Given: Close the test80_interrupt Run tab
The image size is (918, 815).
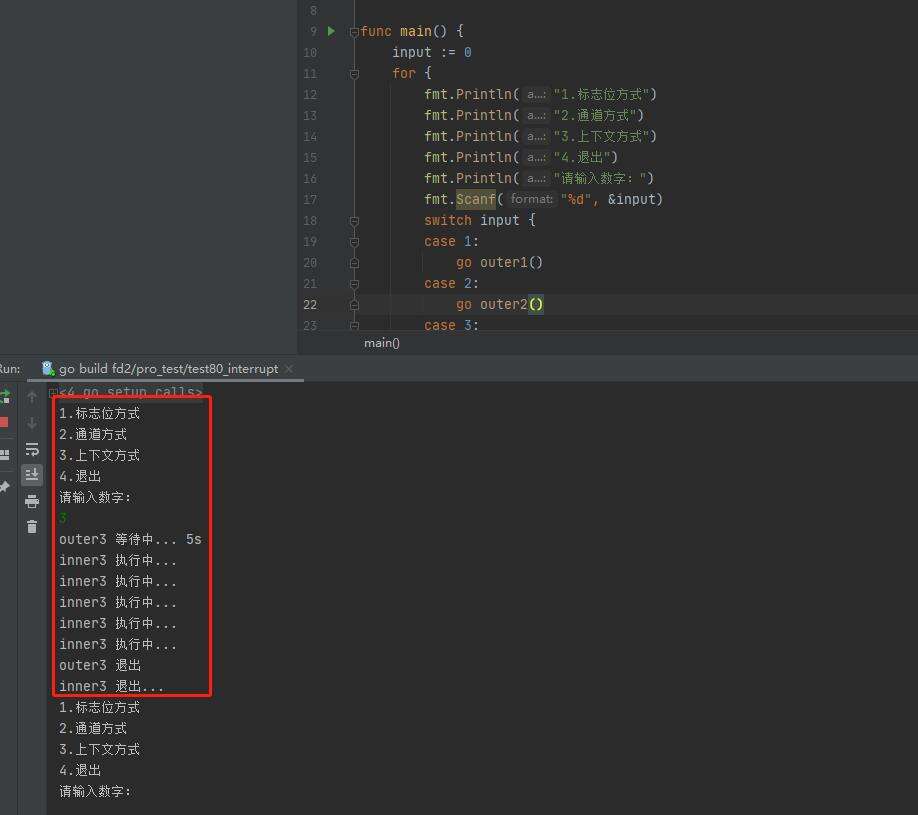Looking at the screenshot, I should coord(289,369).
